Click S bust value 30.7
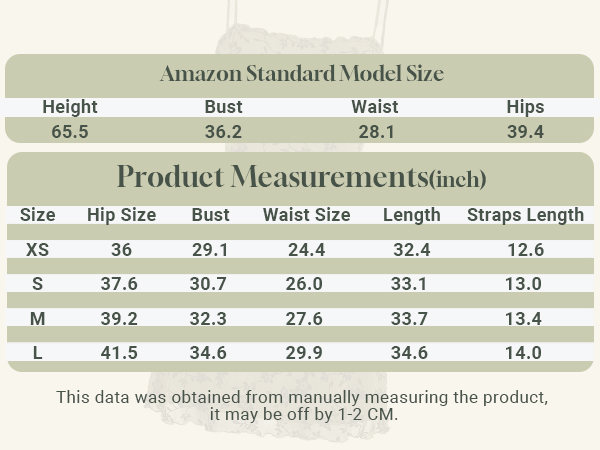Screen dimensions: 600x450 pyautogui.click(x=208, y=284)
